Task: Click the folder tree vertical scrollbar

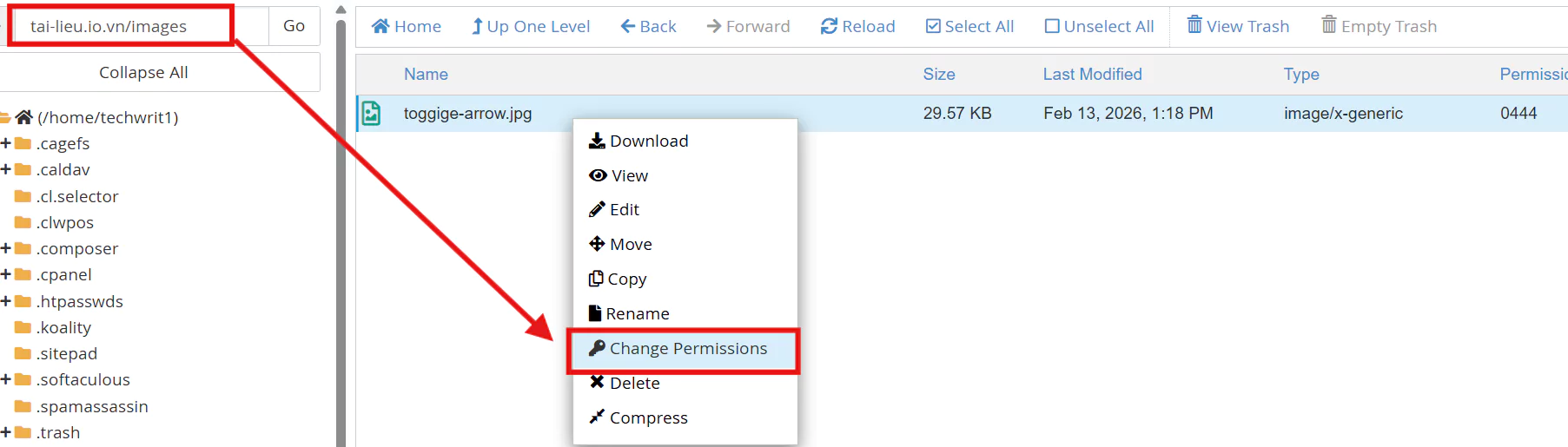Action: [341, 226]
